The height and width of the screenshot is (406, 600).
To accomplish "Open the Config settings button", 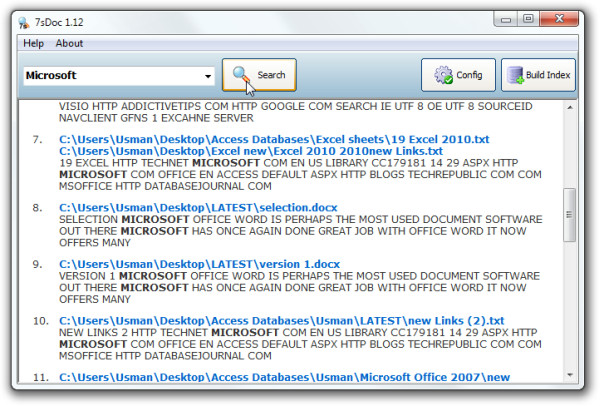I will [x=458, y=75].
